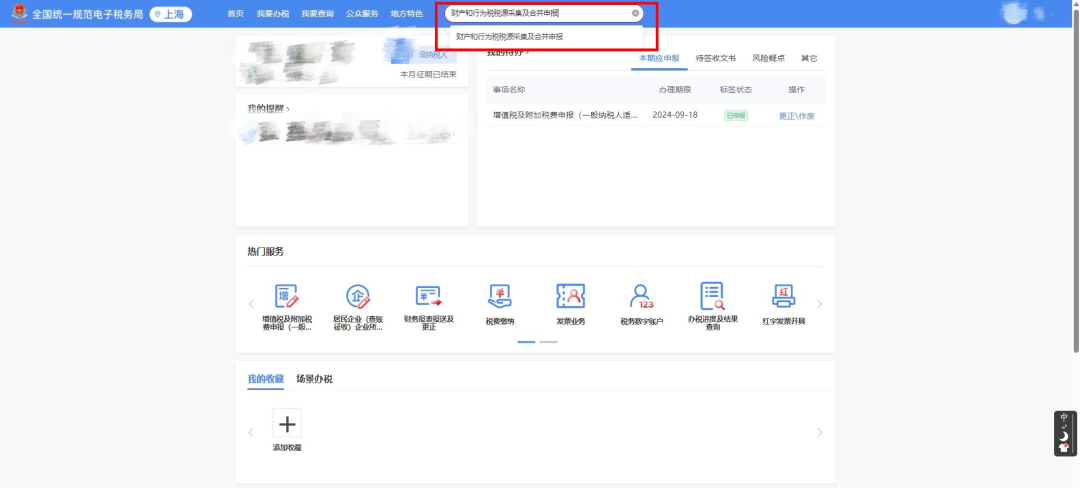This screenshot has height=488, width=1080.
Task: Switch to the 待签收文书 tab
Action: pyautogui.click(x=715, y=59)
